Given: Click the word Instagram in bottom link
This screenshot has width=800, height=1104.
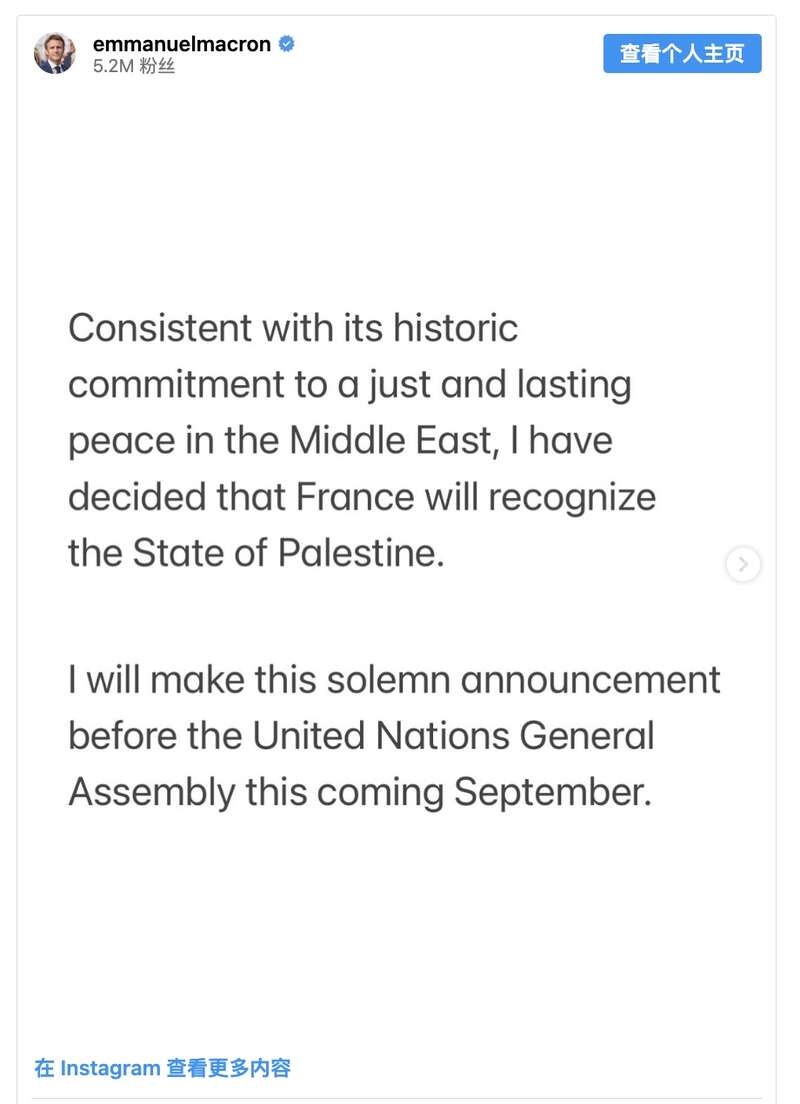Looking at the screenshot, I should (x=111, y=1068).
